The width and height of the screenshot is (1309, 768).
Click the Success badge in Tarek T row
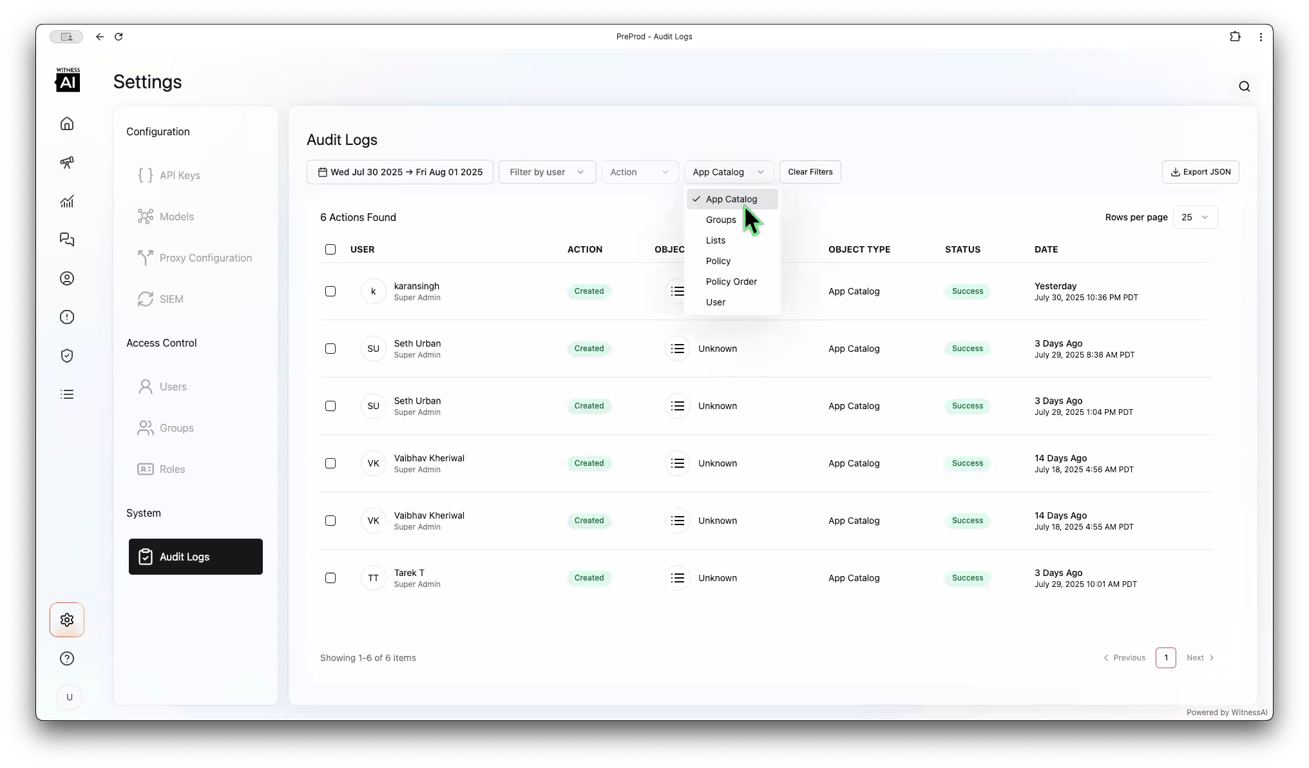[x=967, y=578]
